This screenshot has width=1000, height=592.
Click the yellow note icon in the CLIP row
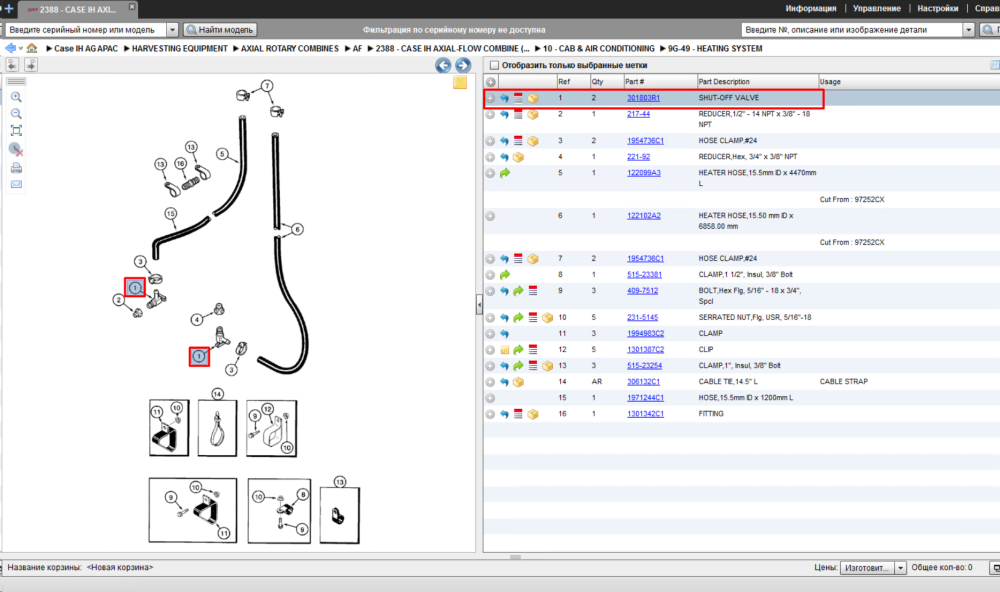pos(504,350)
